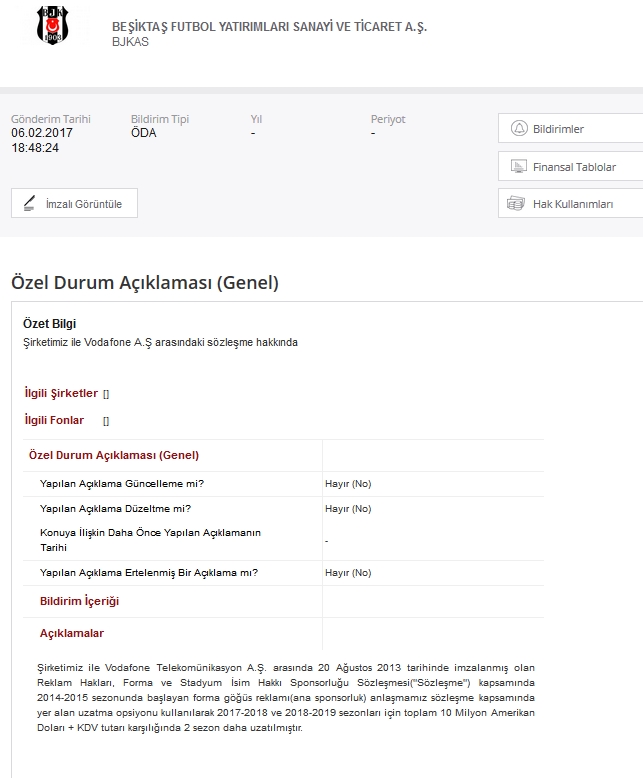This screenshot has height=778, width=643.
Task: Click the ÖDA notification type value
Action: (x=143, y=132)
